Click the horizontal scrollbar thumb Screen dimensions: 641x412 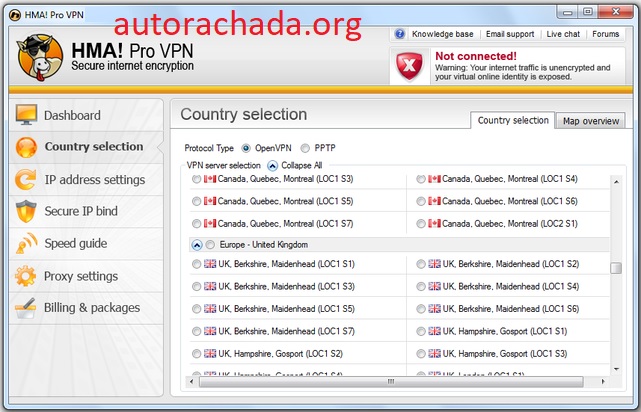pos(391,382)
